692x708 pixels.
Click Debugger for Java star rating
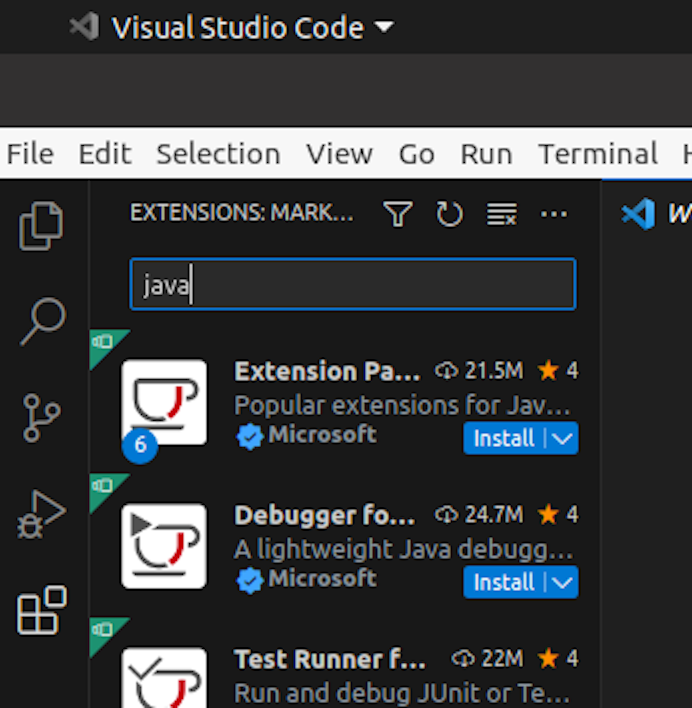pos(557,514)
